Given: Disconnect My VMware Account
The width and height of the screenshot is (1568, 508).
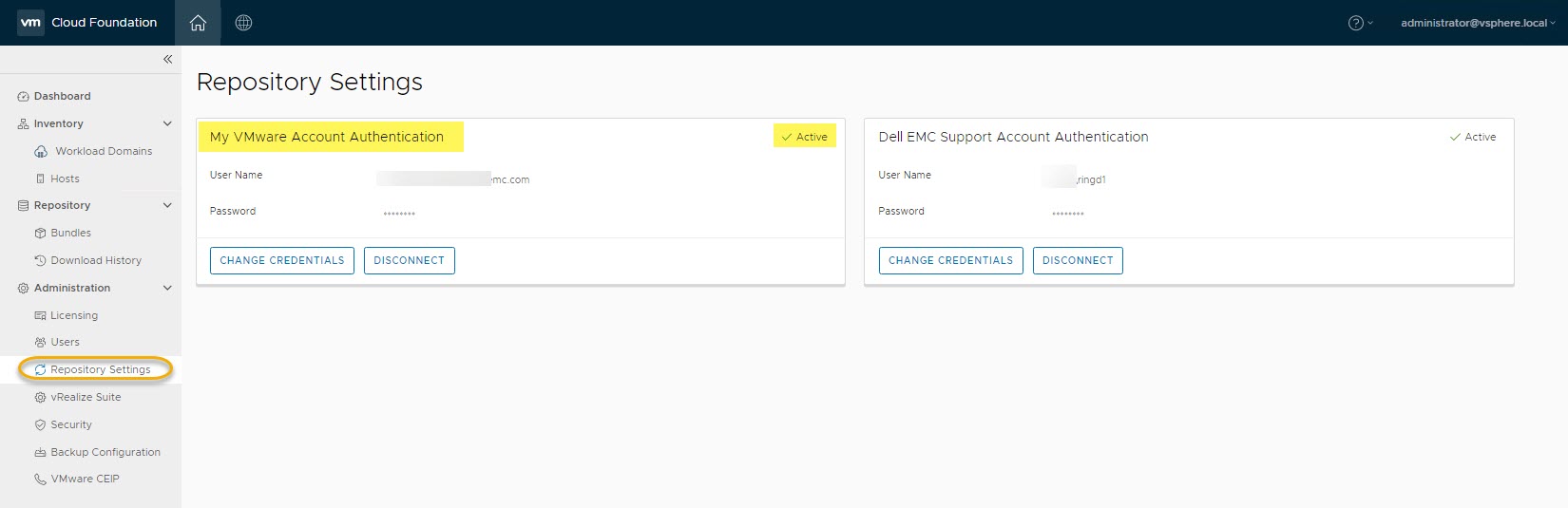Looking at the screenshot, I should 410,260.
